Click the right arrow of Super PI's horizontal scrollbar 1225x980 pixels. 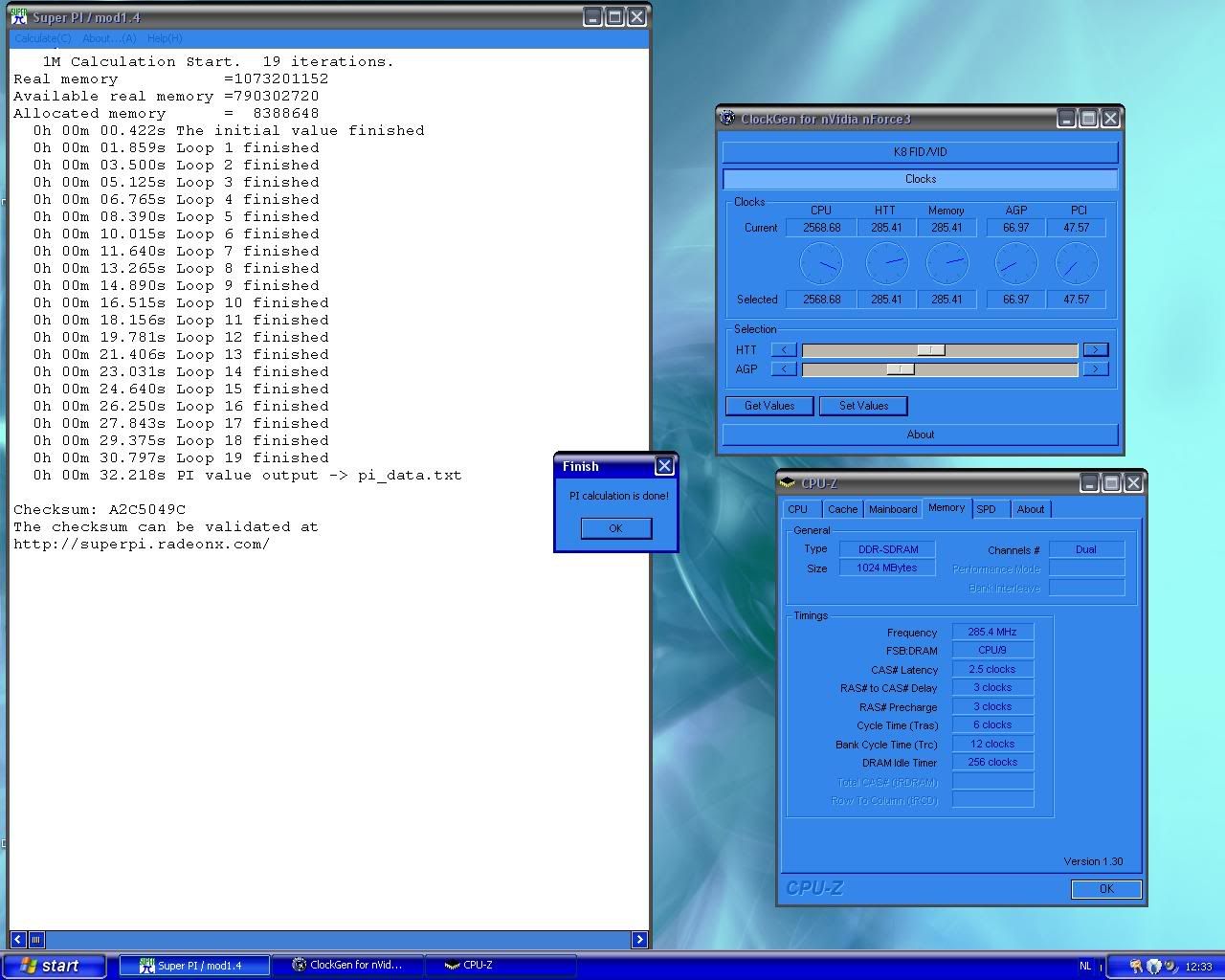(x=640, y=940)
